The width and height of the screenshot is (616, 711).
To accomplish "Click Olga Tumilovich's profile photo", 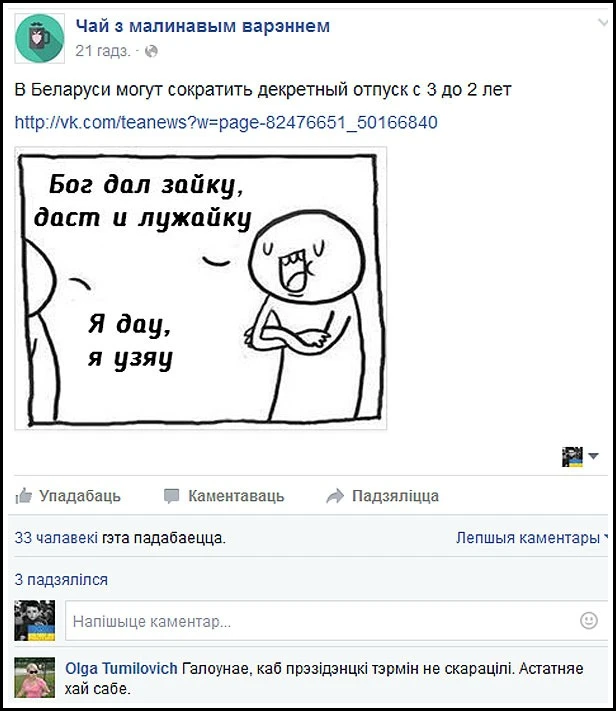I will pyautogui.click(x=34, y=677).
